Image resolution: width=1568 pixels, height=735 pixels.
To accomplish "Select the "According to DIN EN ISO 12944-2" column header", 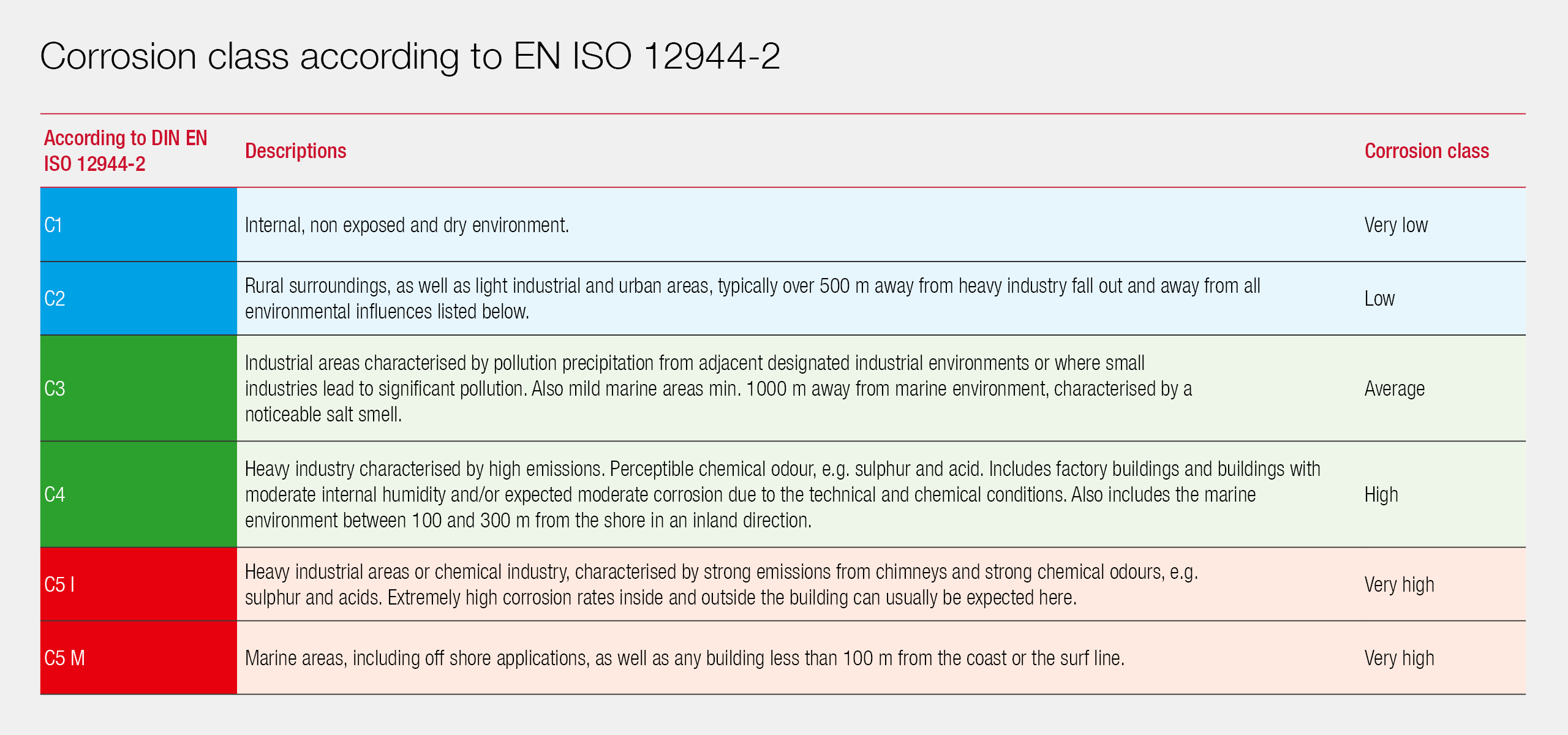I will point(126,151).
